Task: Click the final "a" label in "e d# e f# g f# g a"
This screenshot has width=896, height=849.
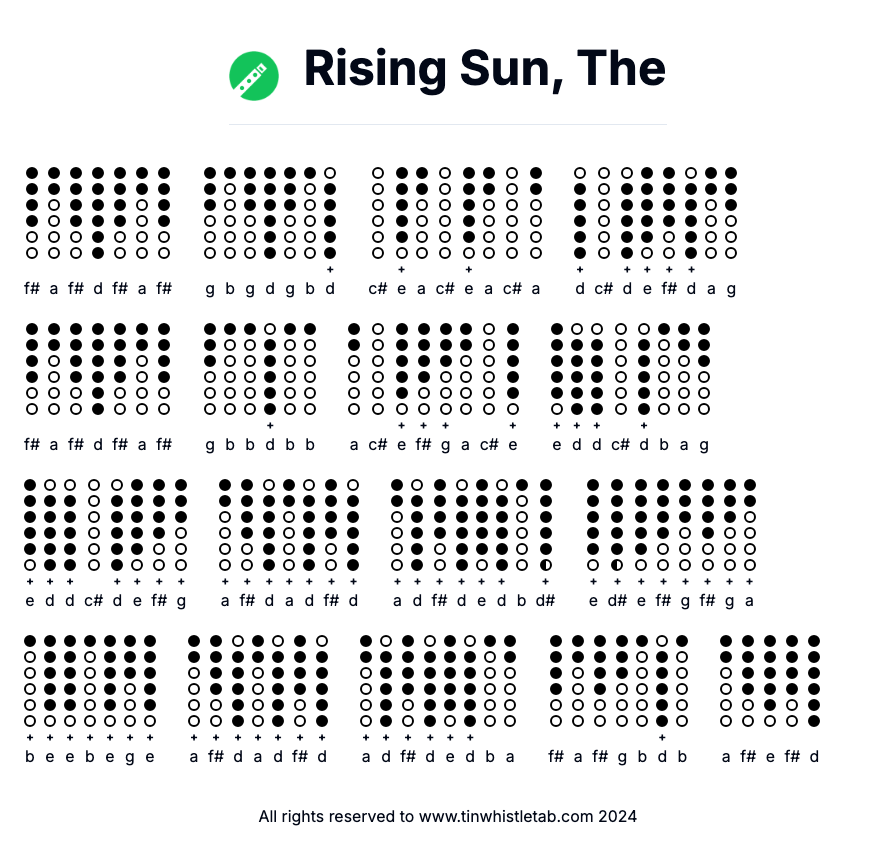Action: [x=749, y=601]
